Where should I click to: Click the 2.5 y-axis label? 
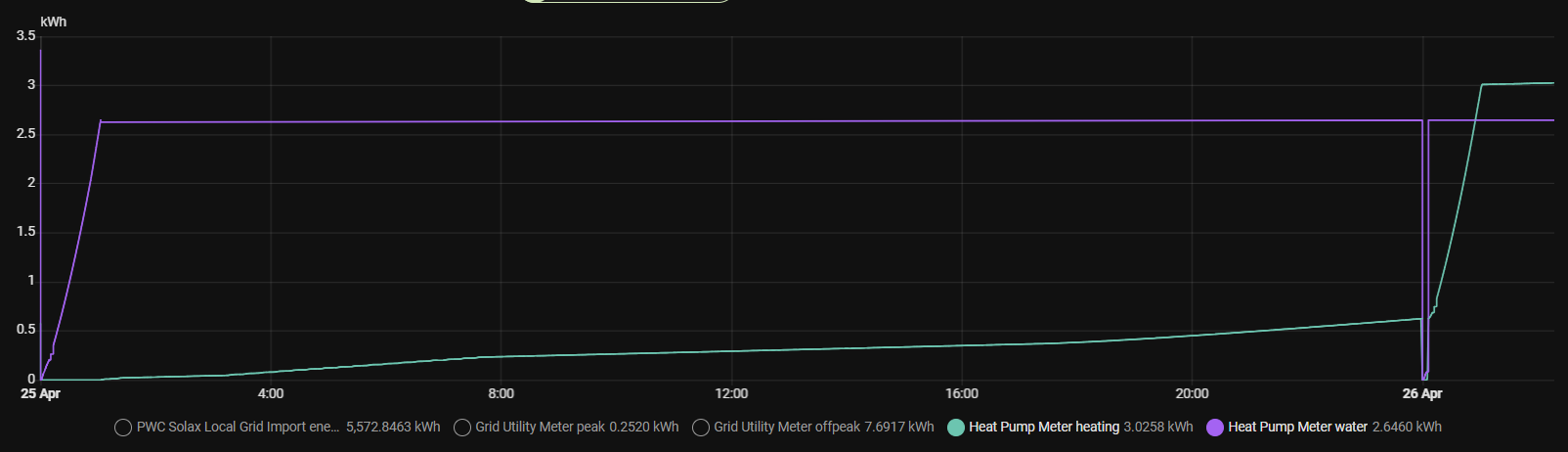click(26, 134)
